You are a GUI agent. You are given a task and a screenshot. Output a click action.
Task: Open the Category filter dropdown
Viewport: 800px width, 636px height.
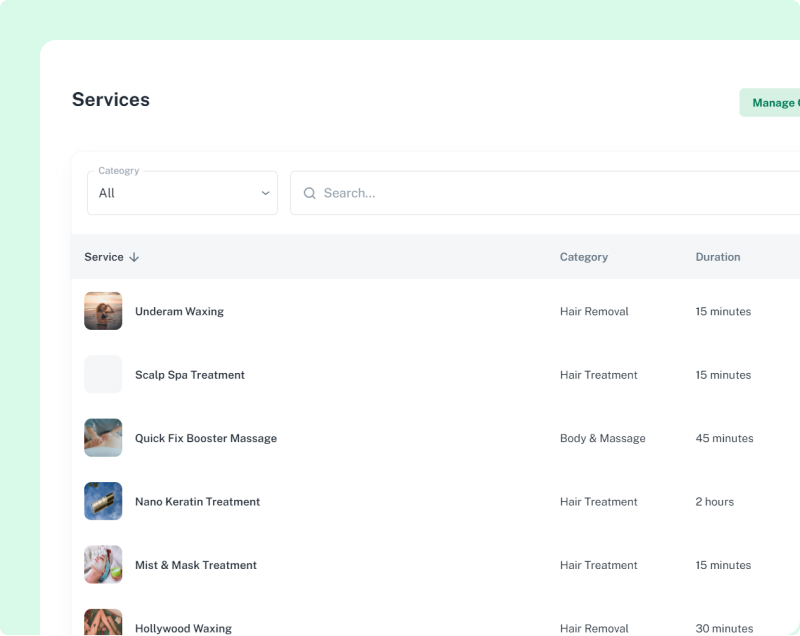182,192
